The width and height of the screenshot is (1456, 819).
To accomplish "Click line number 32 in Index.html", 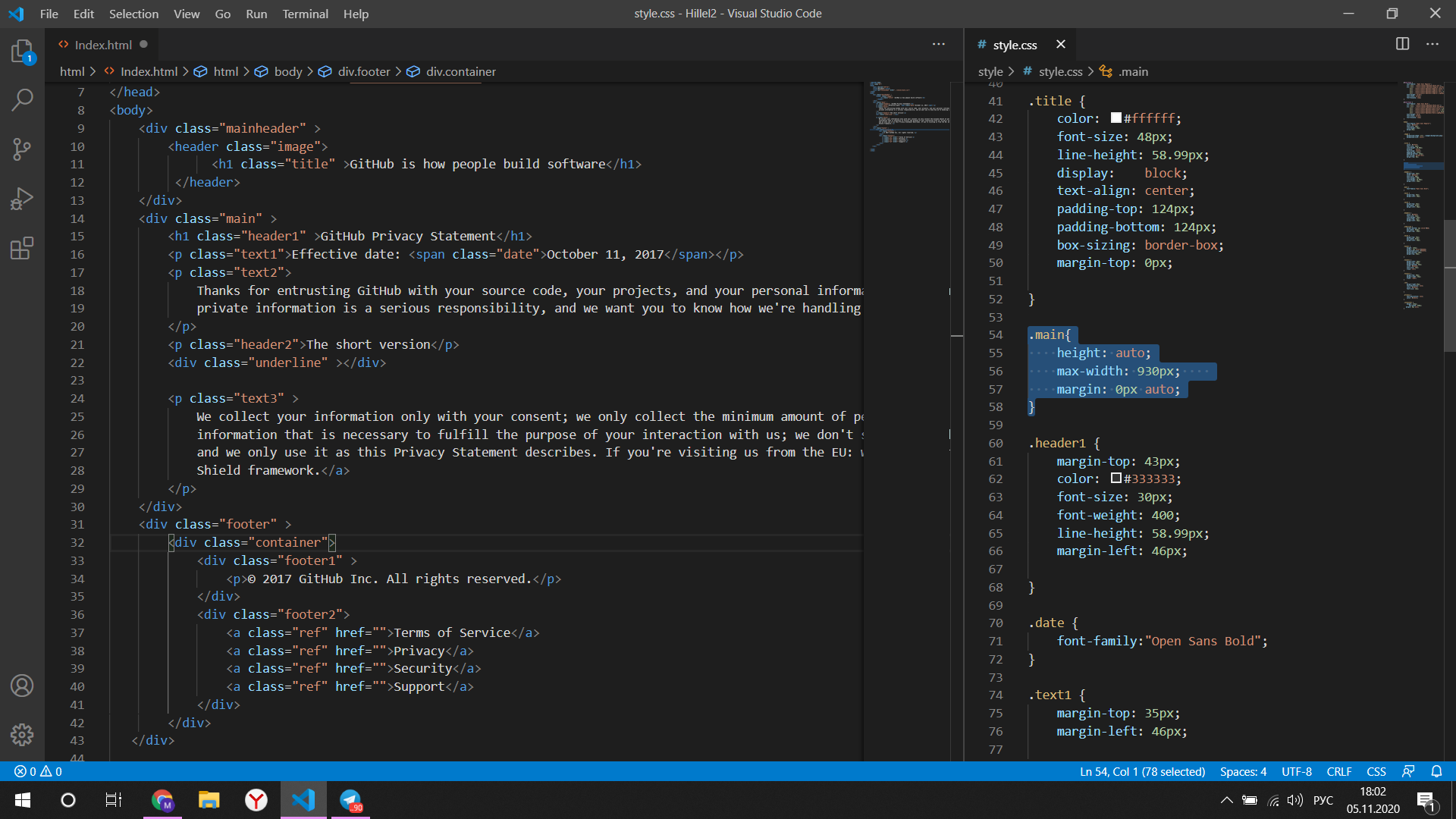I will click(x=77, y=542).
